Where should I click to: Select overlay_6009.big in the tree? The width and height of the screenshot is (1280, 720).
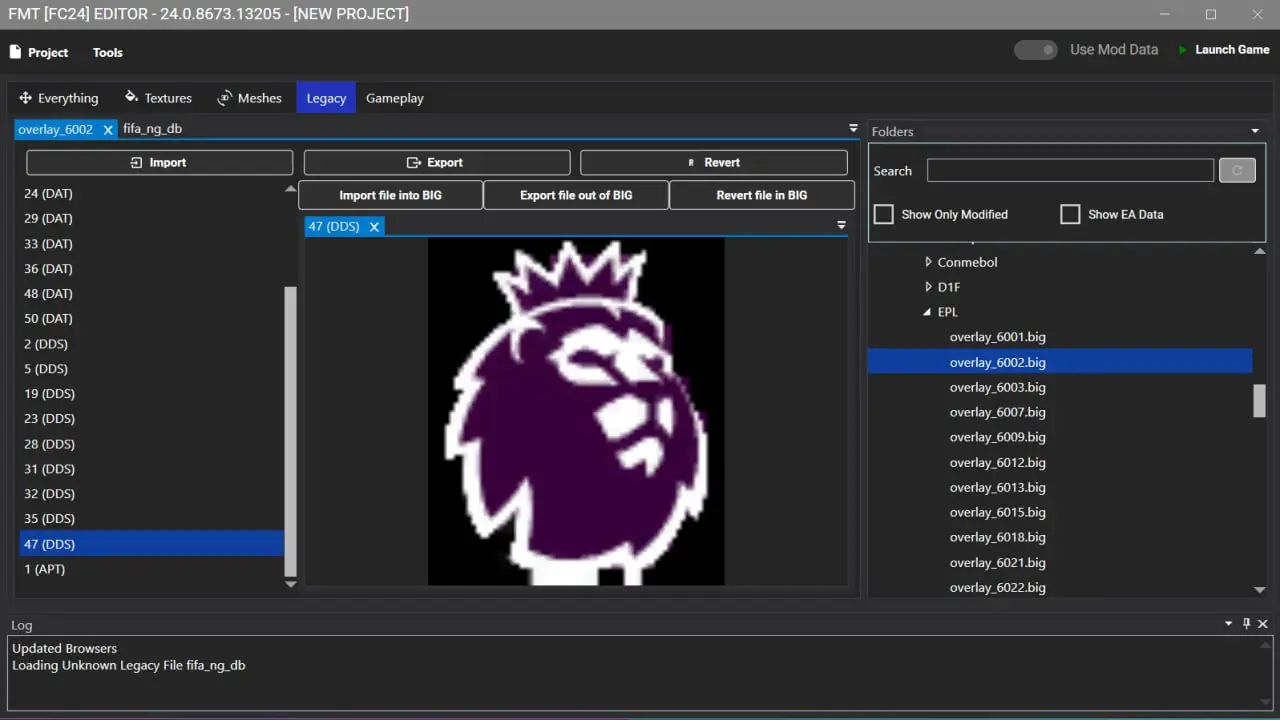[x=998, y=437]
